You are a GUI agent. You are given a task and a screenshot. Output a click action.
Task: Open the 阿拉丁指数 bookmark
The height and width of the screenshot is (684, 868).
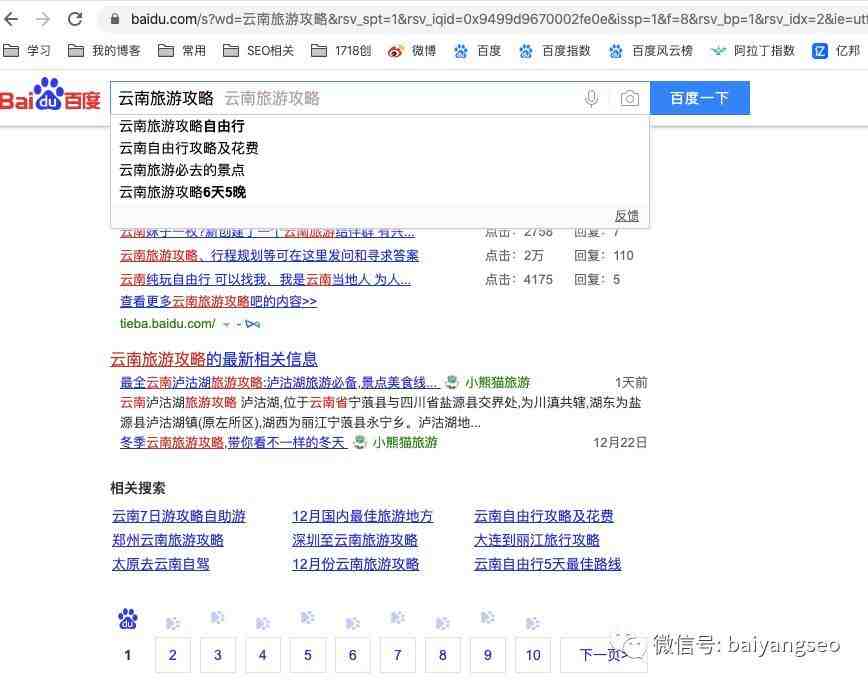point(753,50)
